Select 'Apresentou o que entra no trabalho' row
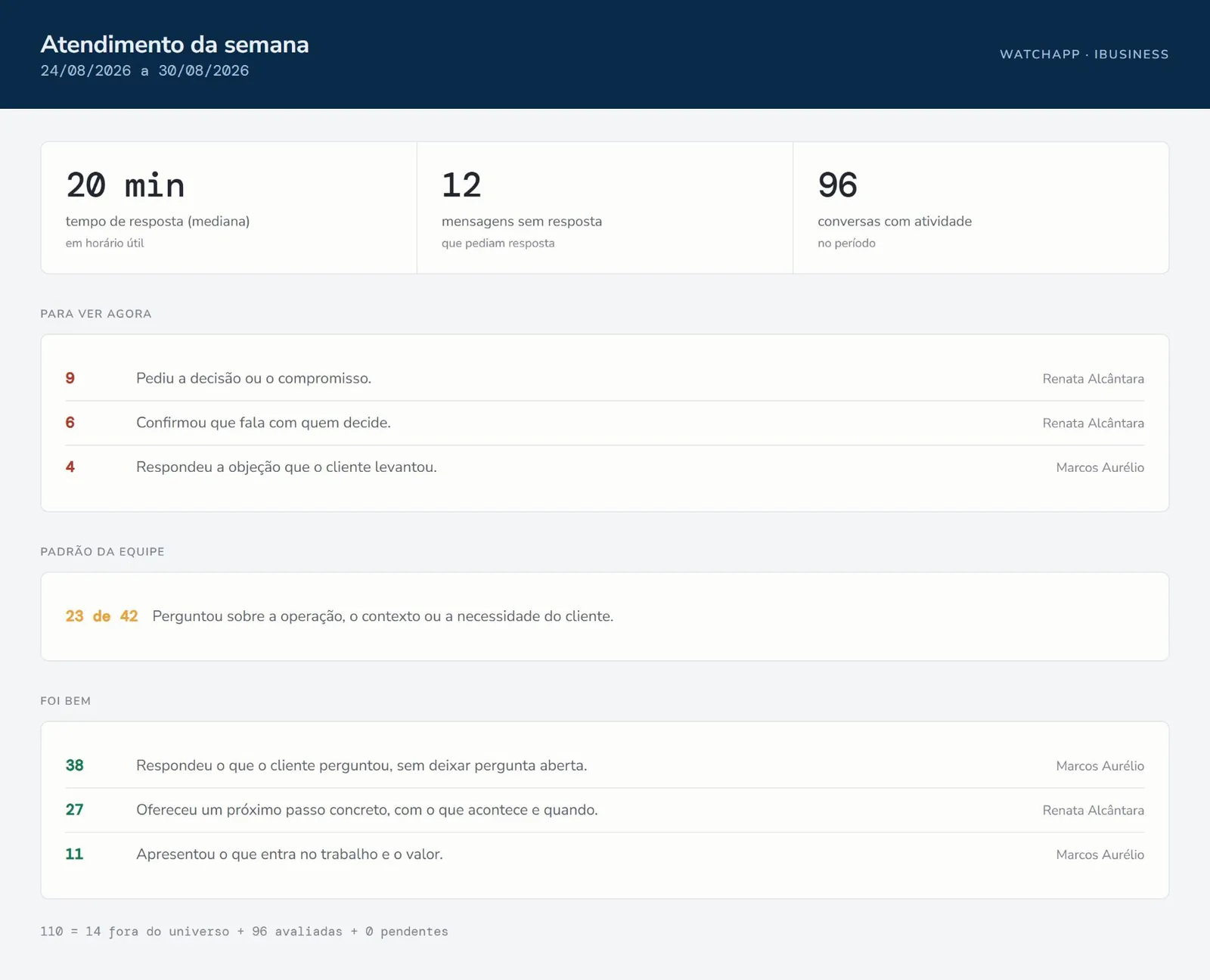1210x980 pixels. [x=605, y=854]
